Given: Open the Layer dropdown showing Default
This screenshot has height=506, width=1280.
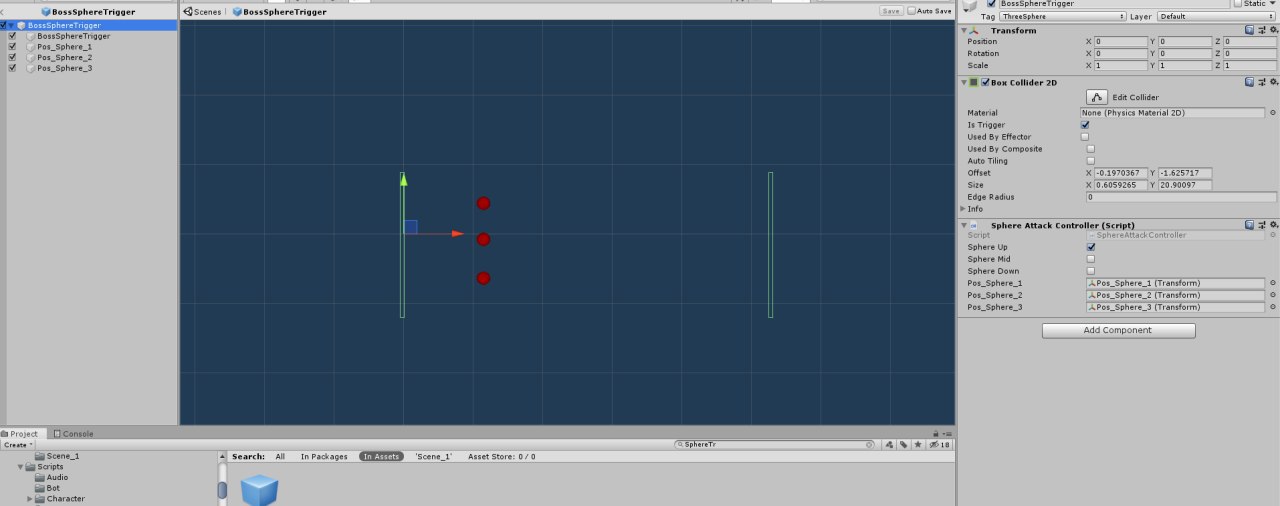Looking at the screenshot, I should pyautogui.click(x=1216, y=17).
